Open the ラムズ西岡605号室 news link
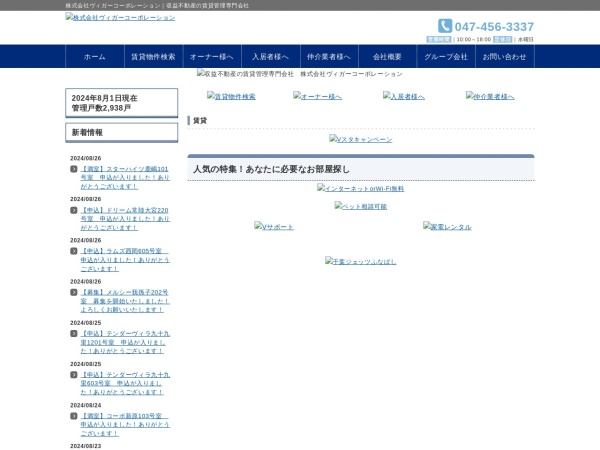Image resolution: width=600 pixels, height=450 pixels. tap(125, 260)
